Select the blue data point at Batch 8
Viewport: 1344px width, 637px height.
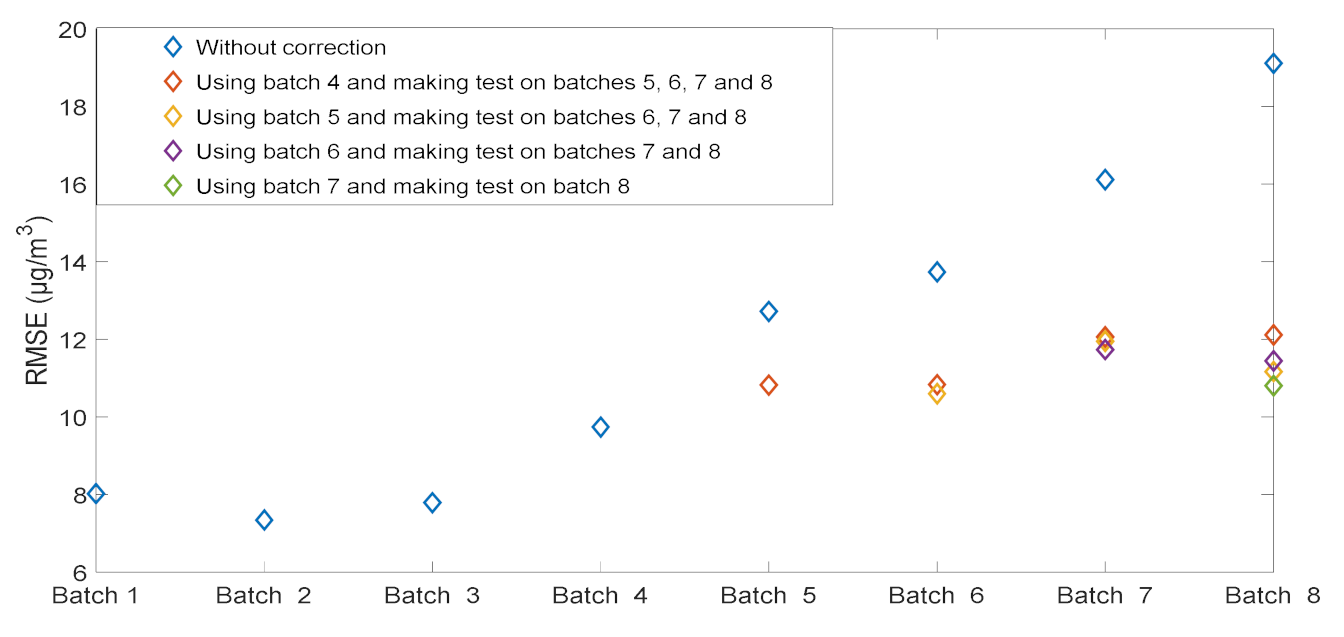click(x=1273, y=63)
